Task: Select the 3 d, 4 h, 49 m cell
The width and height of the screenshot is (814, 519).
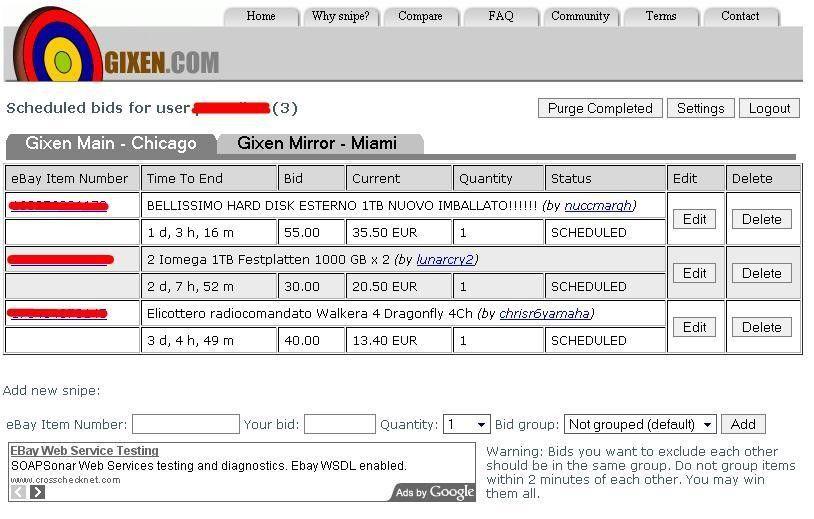Action: coord(209,340)
